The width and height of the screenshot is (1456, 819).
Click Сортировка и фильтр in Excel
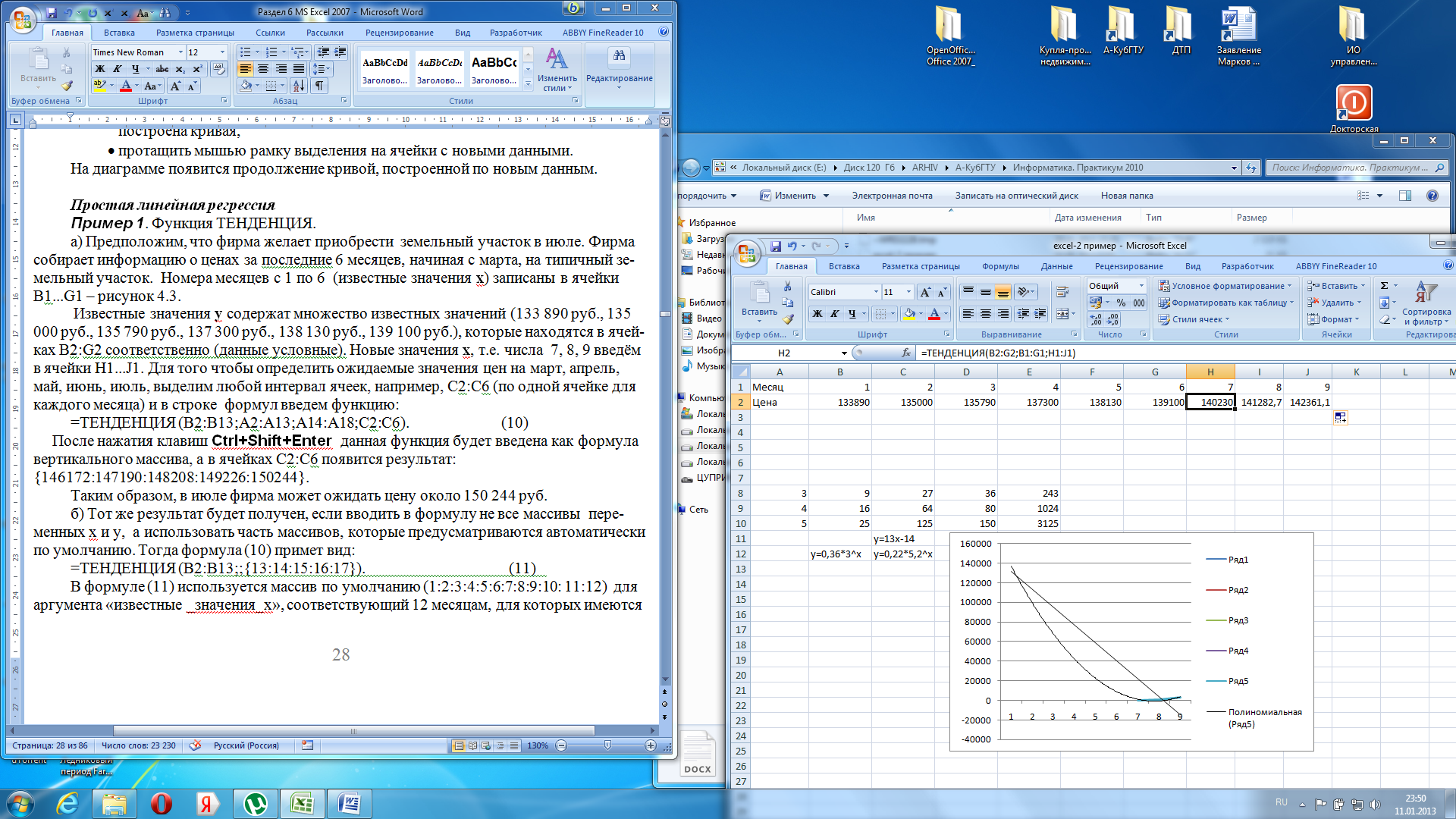(1426, 303)
